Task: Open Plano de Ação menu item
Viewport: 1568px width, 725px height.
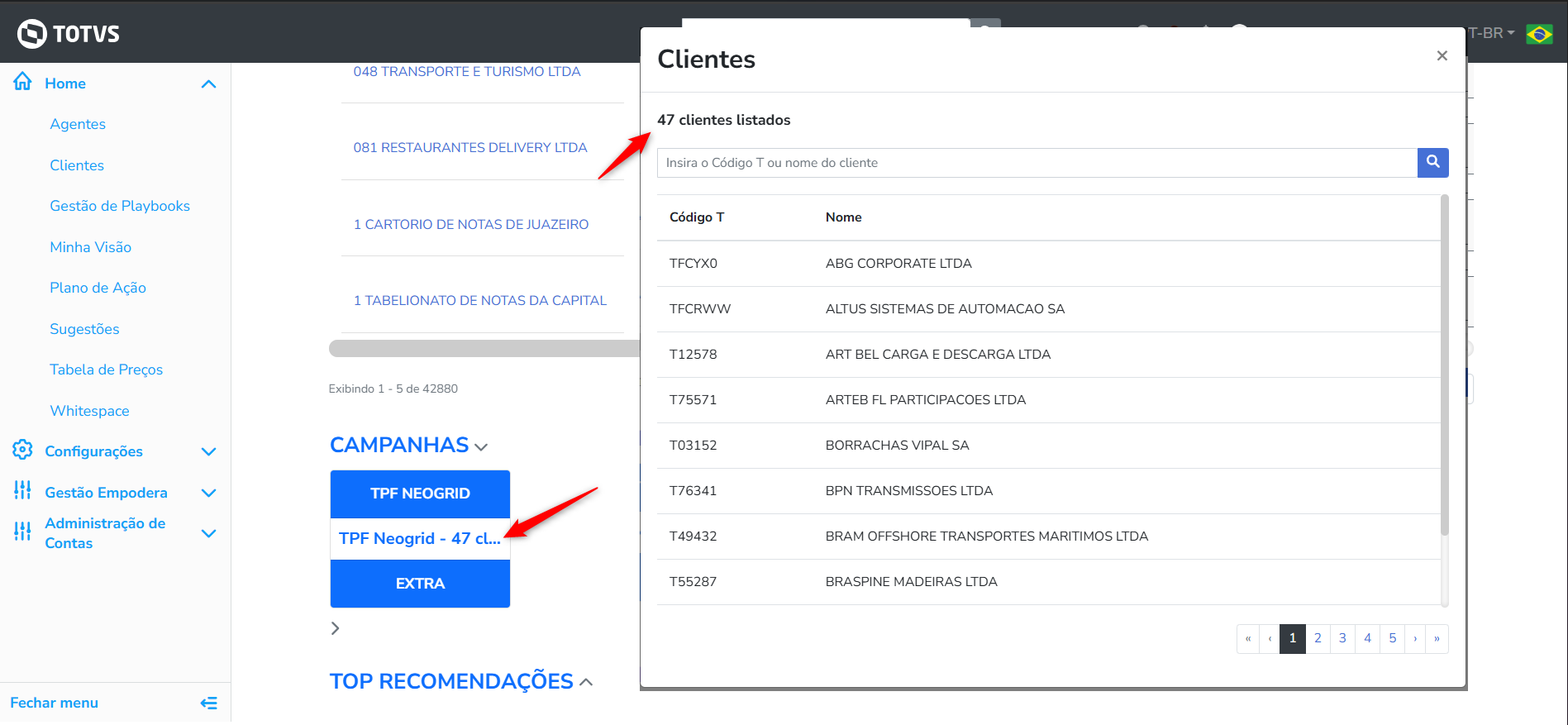Action: pyautogui.click(x=98, y=288)
